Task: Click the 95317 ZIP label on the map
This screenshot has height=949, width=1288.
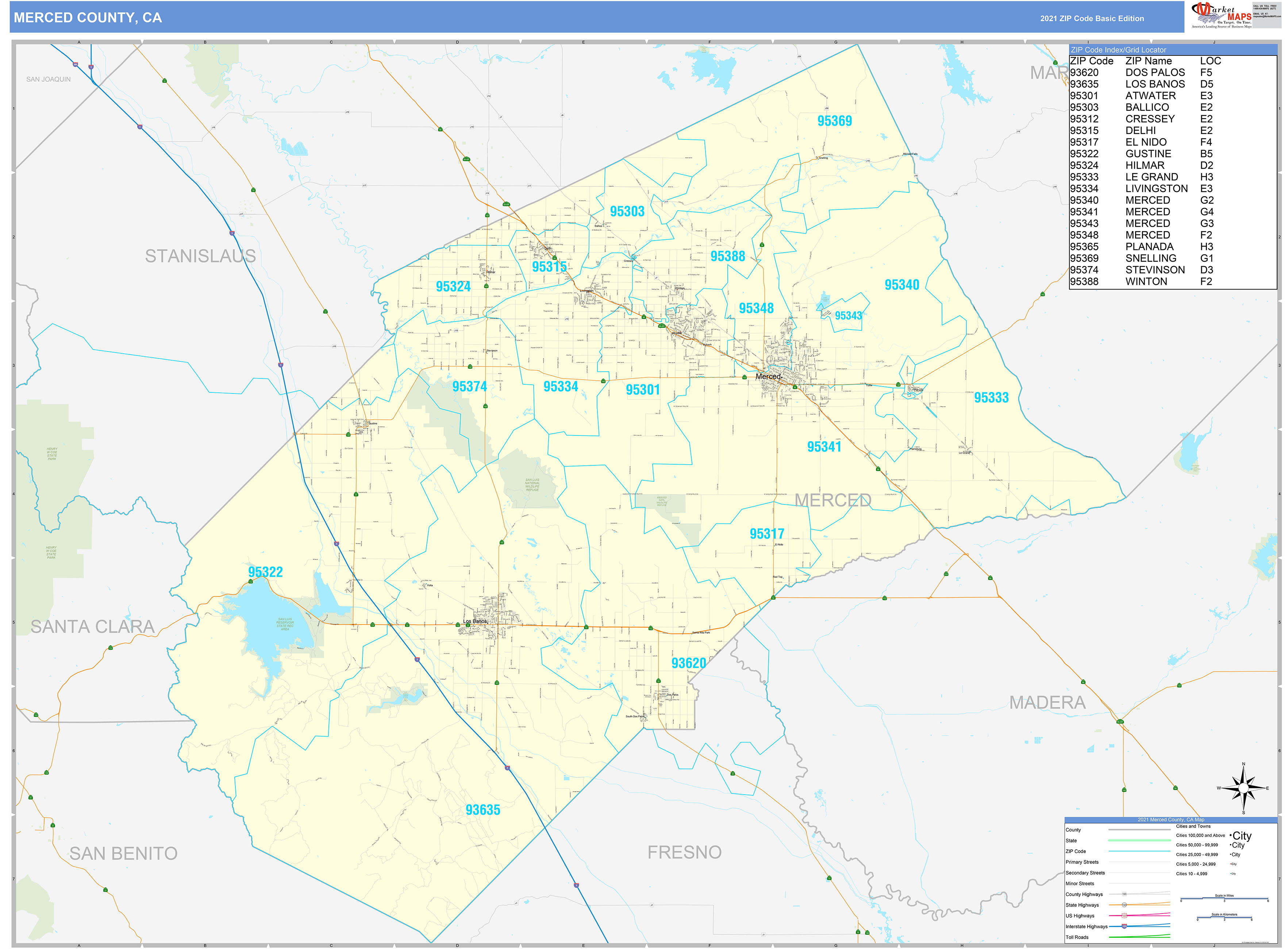Action: pyautogui.click(x=766, y=534)
